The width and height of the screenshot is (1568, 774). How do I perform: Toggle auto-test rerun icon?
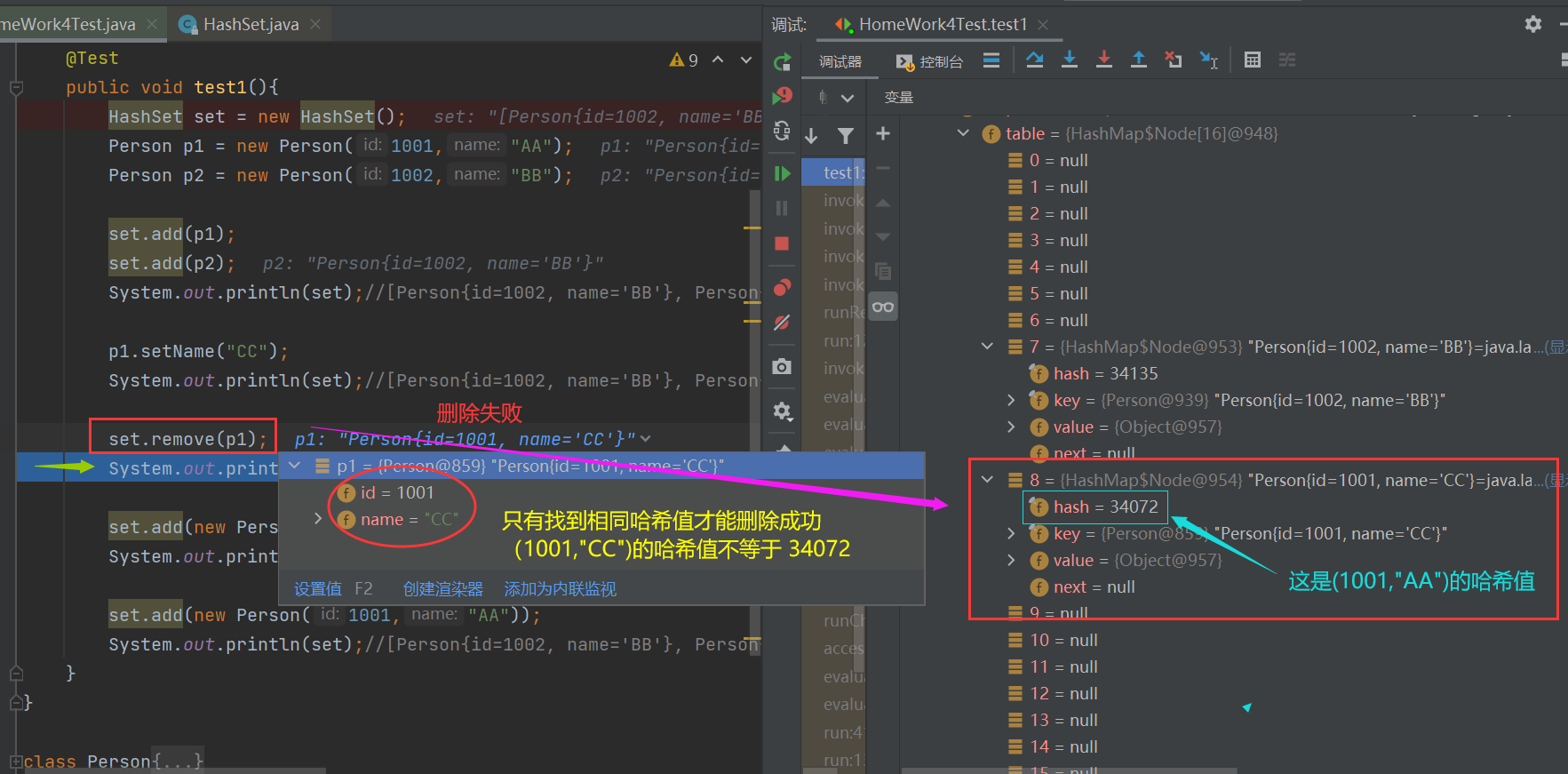click(782, 132)
